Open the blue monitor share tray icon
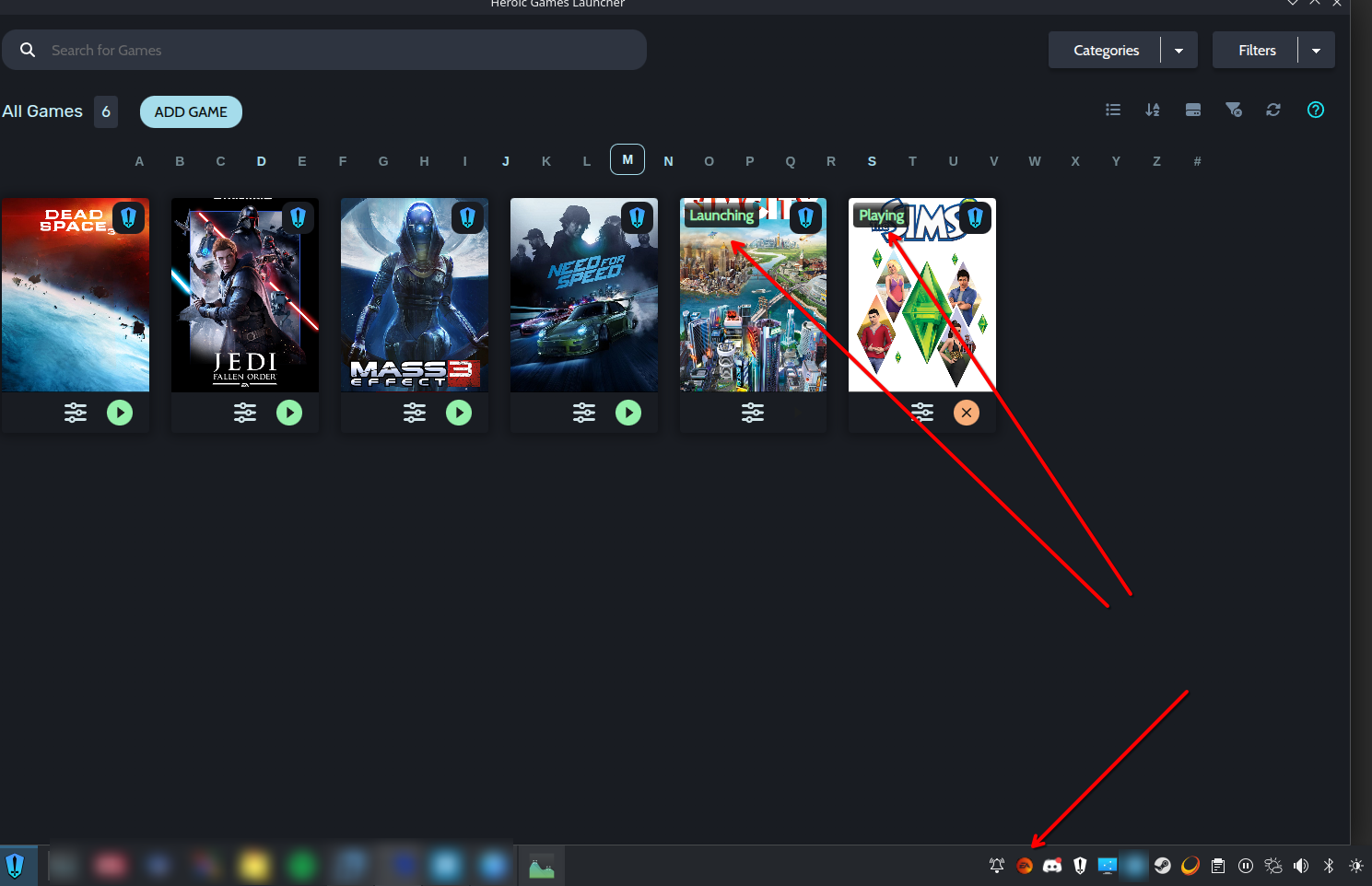The height and width of the screenshot is (886, 1372). (x=1108, y=866)
